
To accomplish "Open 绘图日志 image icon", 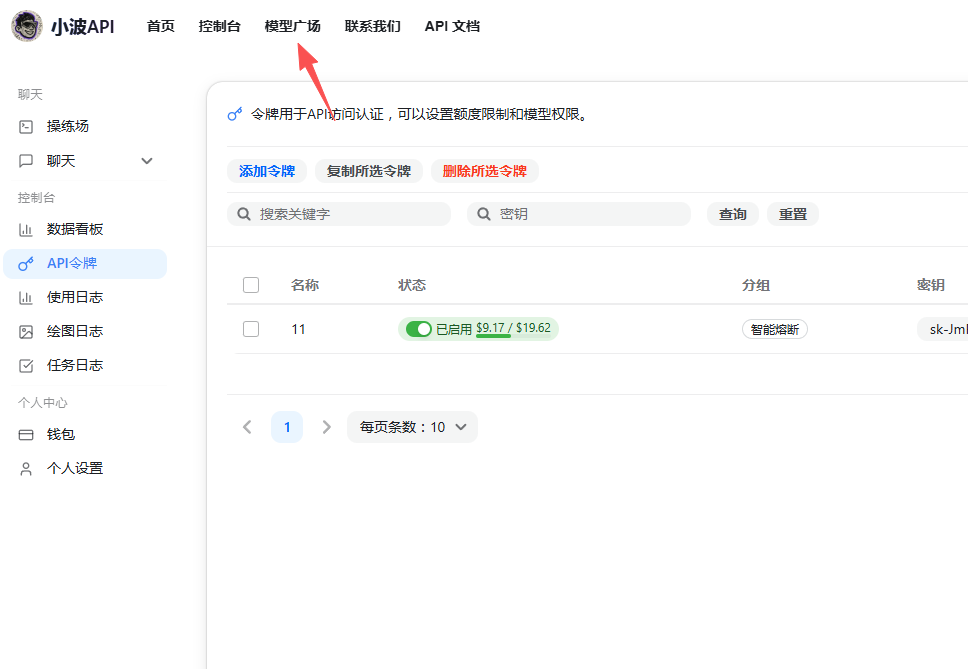I will click(26, 331).
